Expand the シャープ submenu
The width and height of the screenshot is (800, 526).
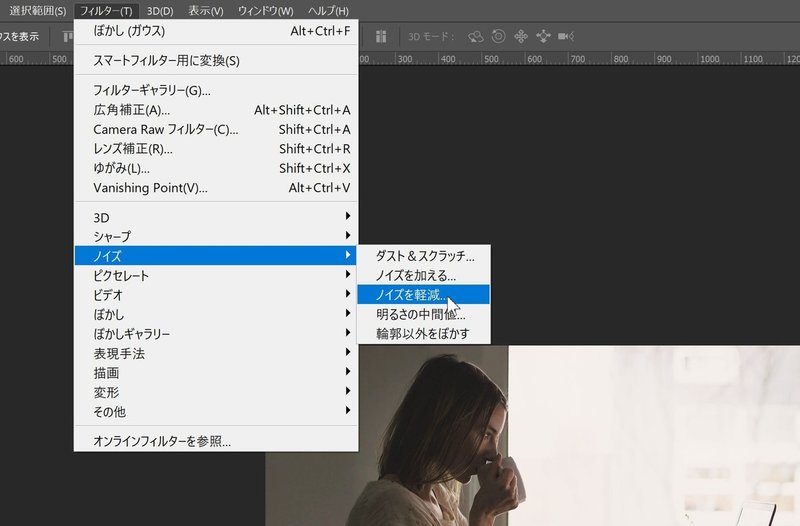[x=216, y=236]
